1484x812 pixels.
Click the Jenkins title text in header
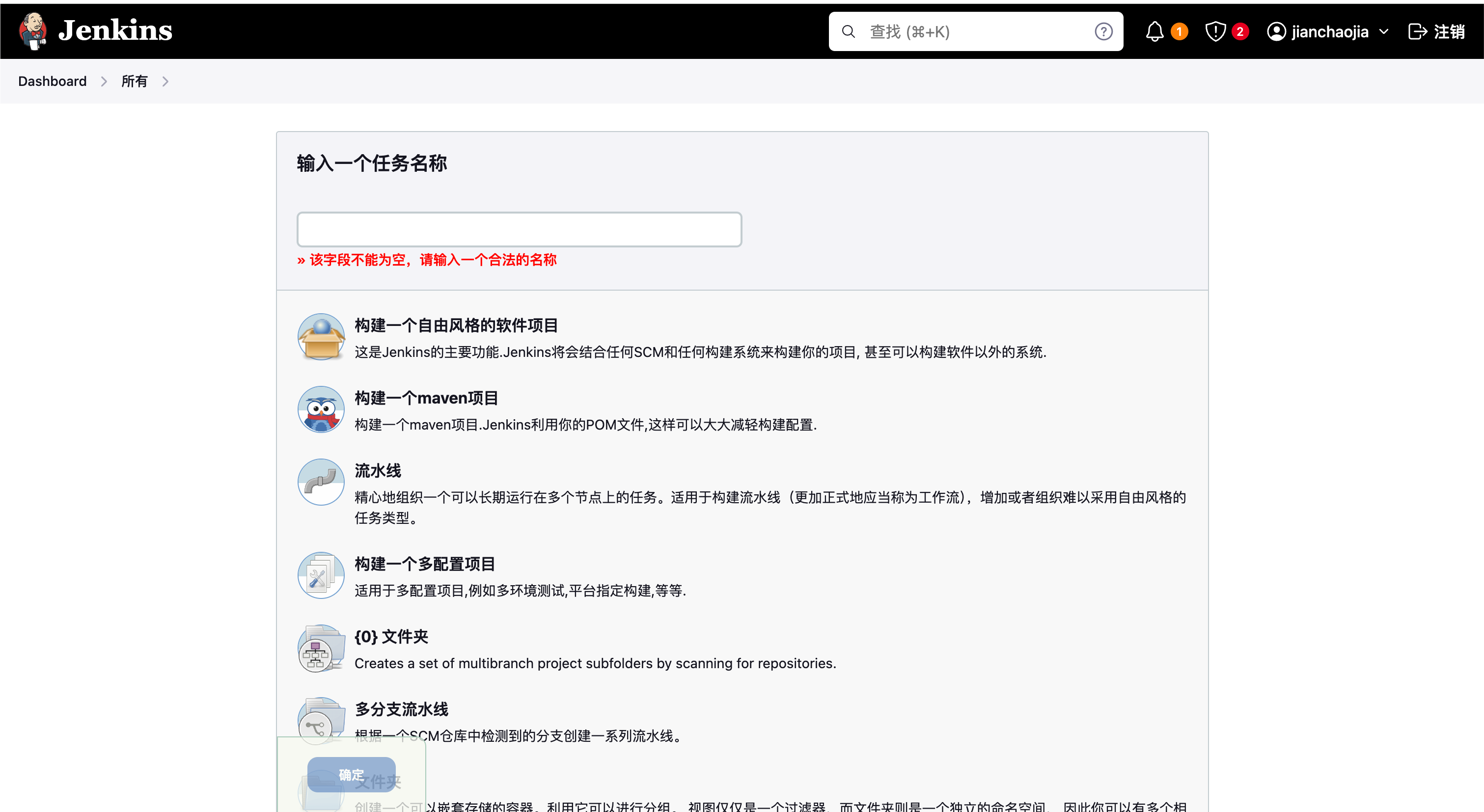tap(115, 30)
